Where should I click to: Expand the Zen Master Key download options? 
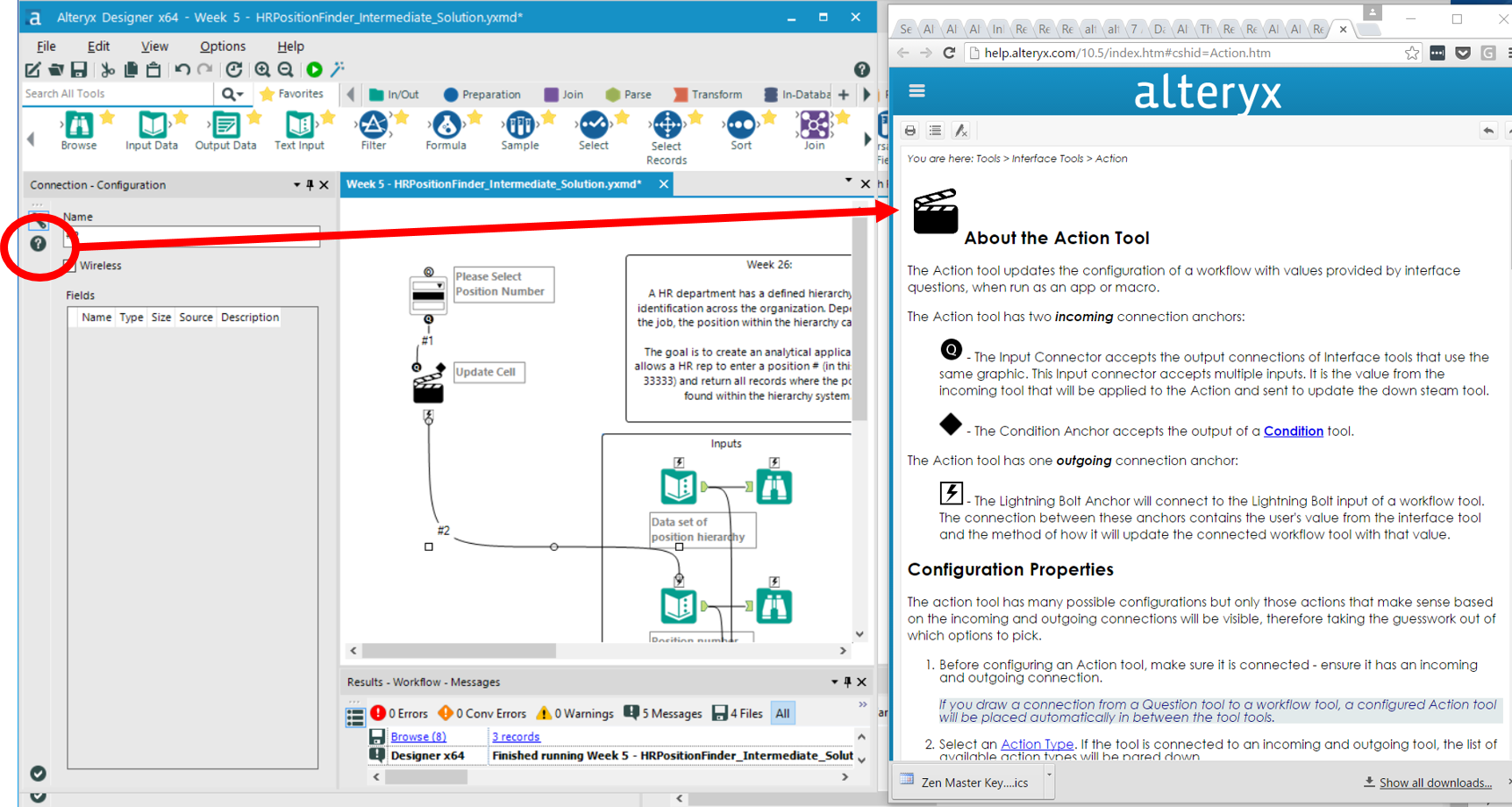(1048, 775)
